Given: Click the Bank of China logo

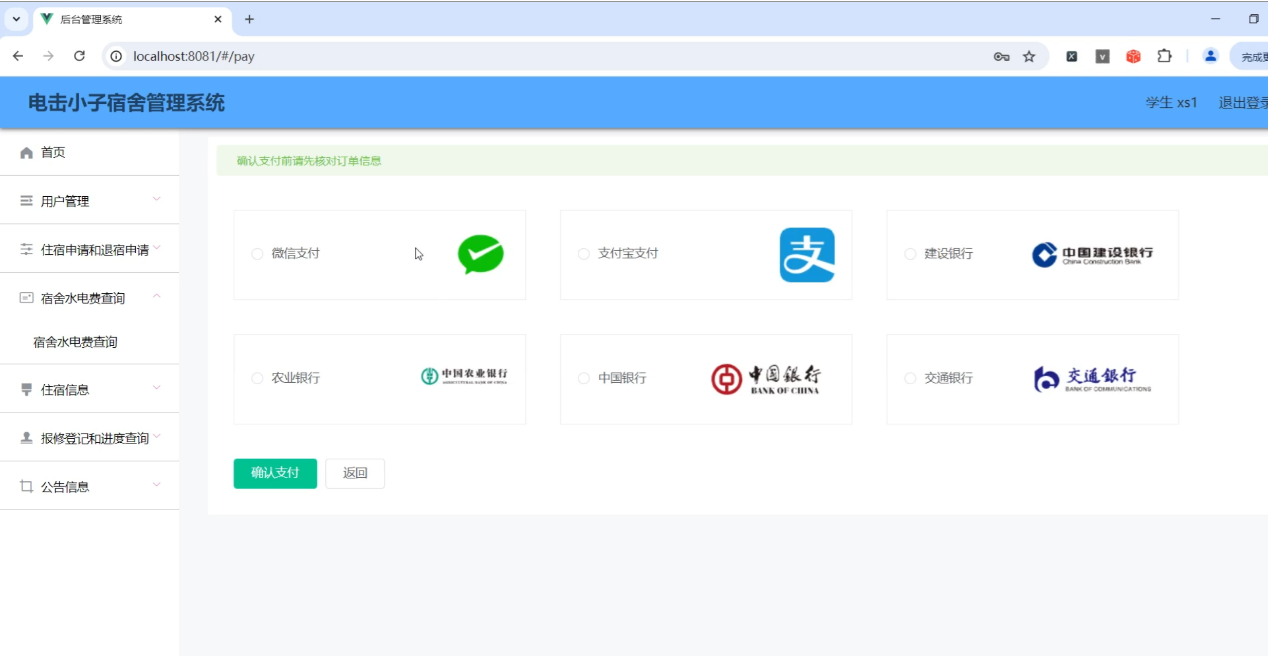Looking at the screenshot, I should (766, 379).
